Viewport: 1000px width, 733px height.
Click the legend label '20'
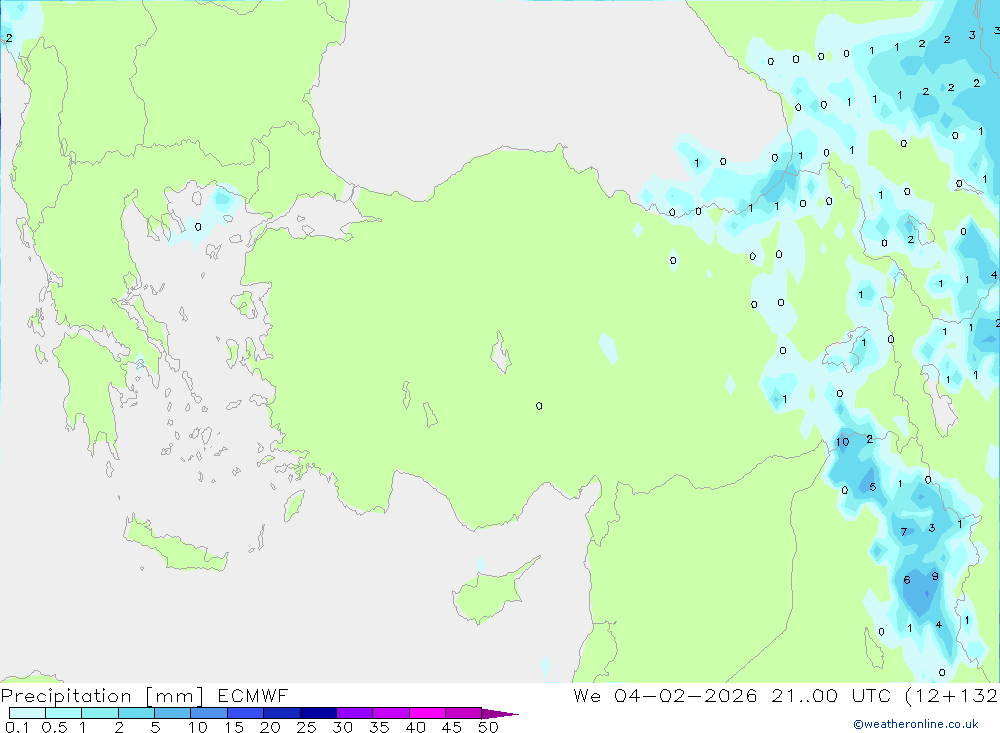point(270,727)
